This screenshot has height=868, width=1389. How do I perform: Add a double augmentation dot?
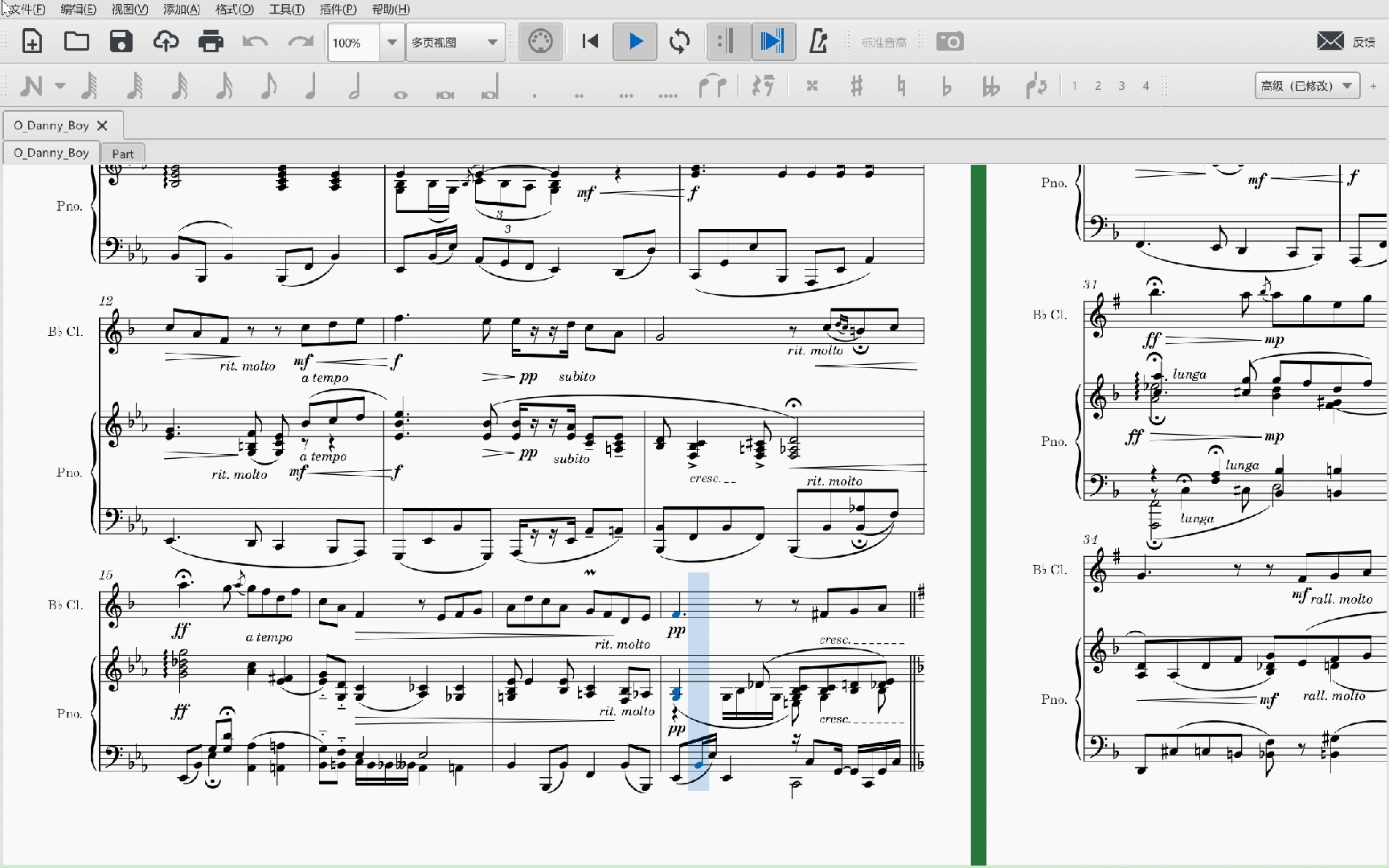579,95
